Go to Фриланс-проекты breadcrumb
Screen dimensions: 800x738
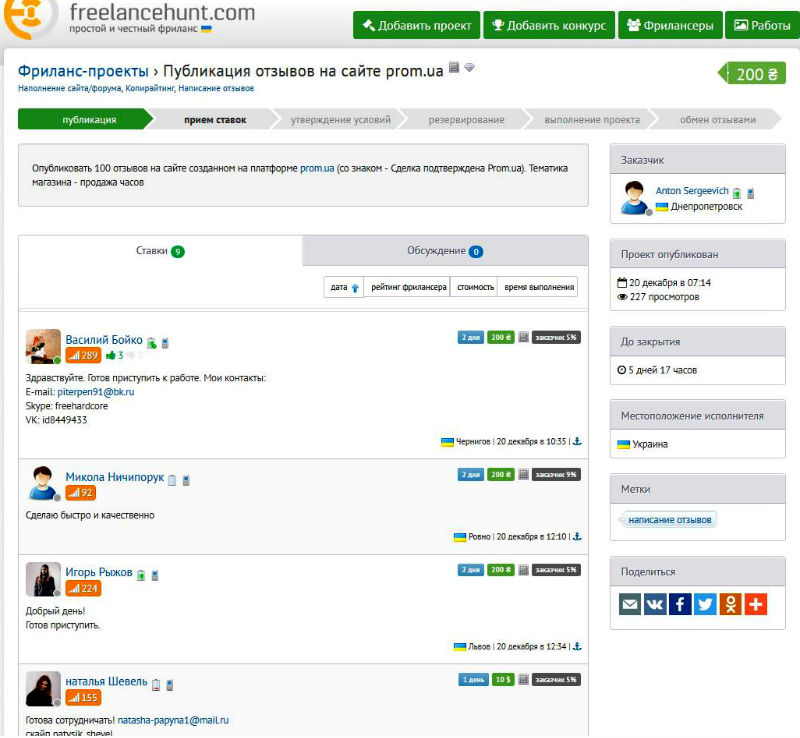[83, 71]
